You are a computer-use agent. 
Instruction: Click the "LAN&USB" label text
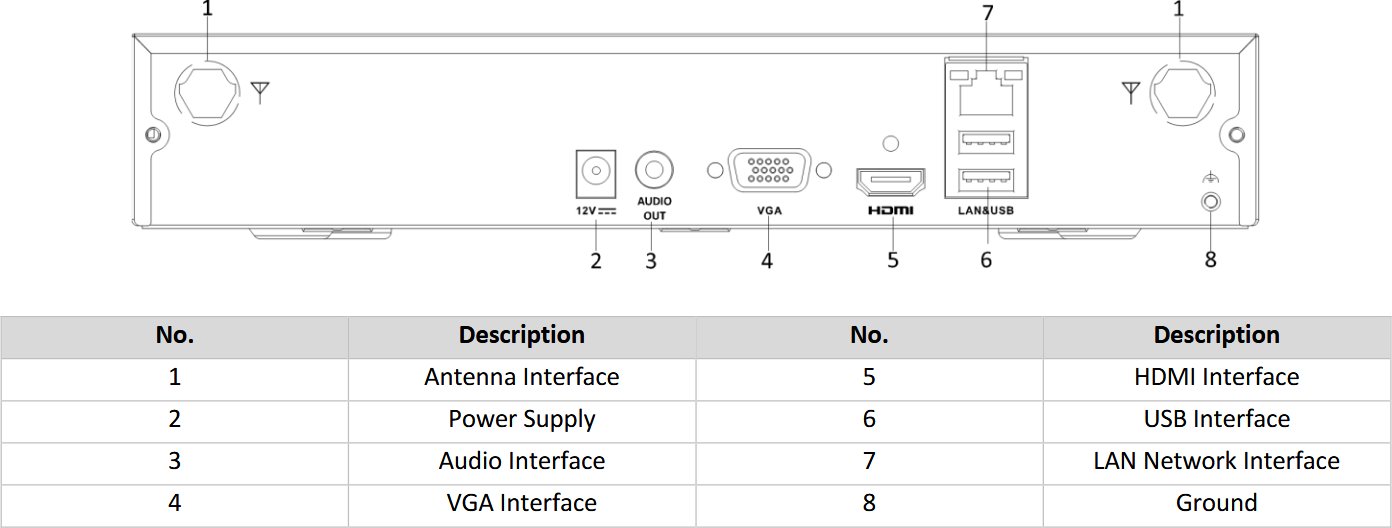(986, 211)
